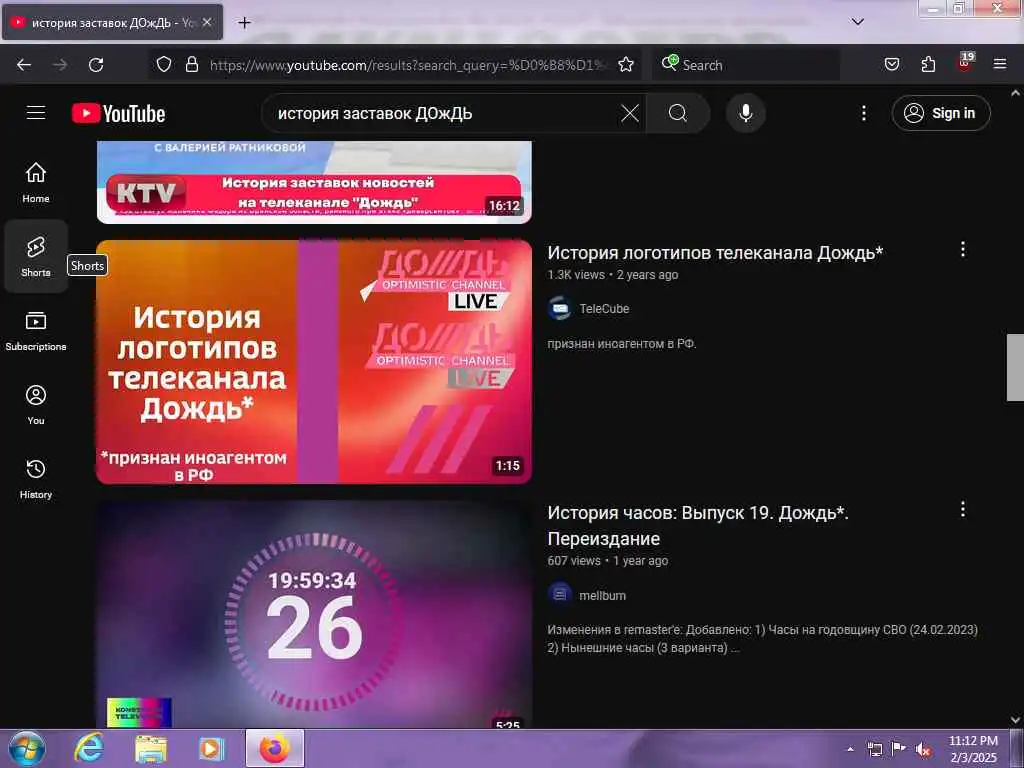1024x768 pixels.
Task: Open KTV История заставок новостей thumbnail
Action: 314,182
